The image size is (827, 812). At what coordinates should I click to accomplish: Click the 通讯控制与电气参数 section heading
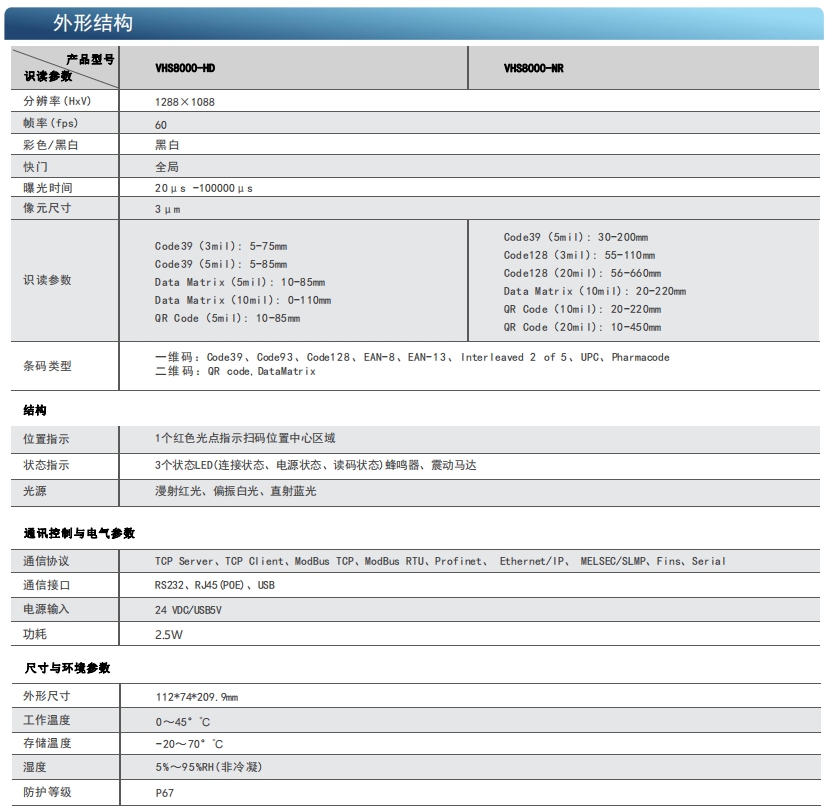coord(79,533)
